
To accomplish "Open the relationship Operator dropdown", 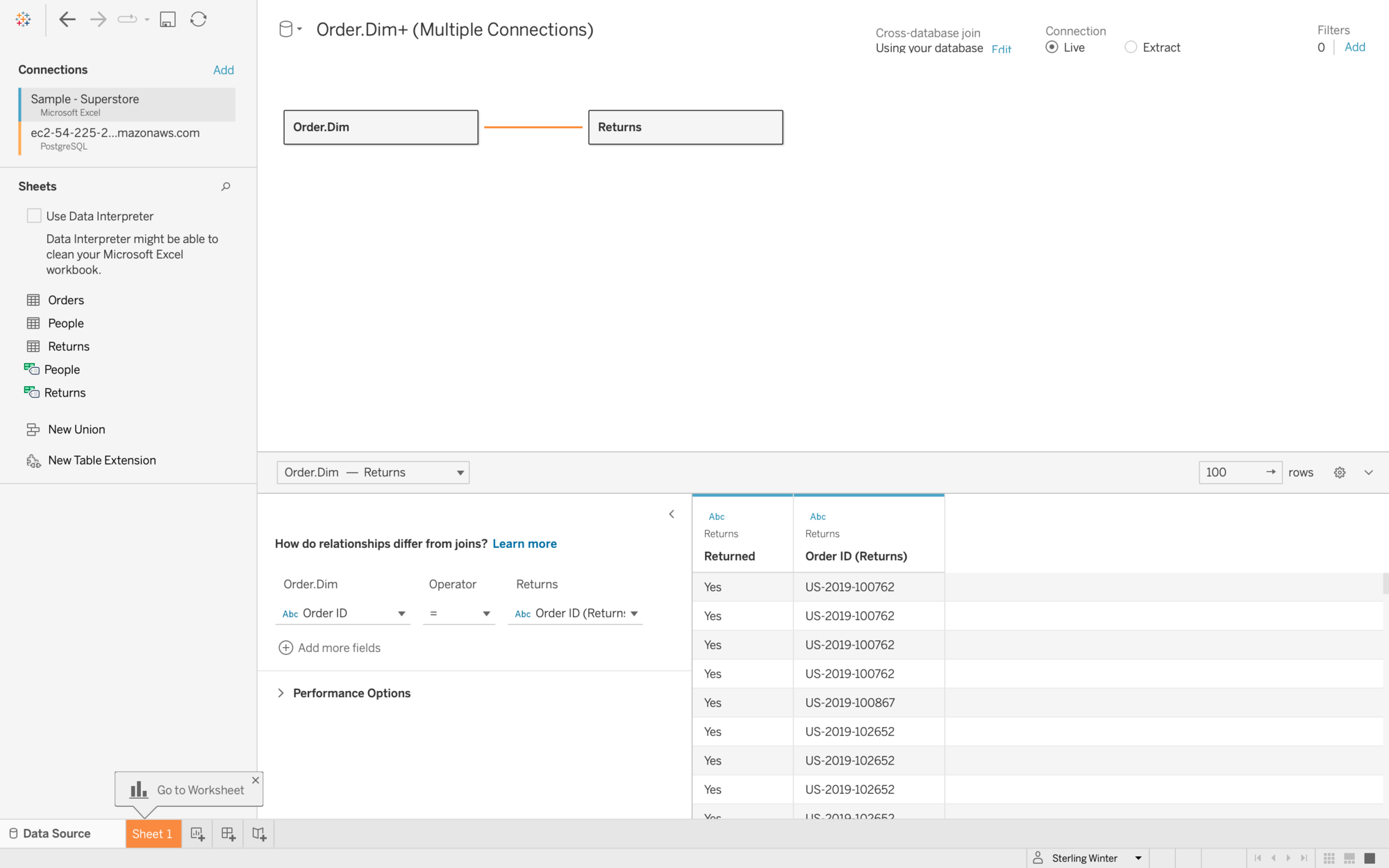I will [x=459, y=614].
